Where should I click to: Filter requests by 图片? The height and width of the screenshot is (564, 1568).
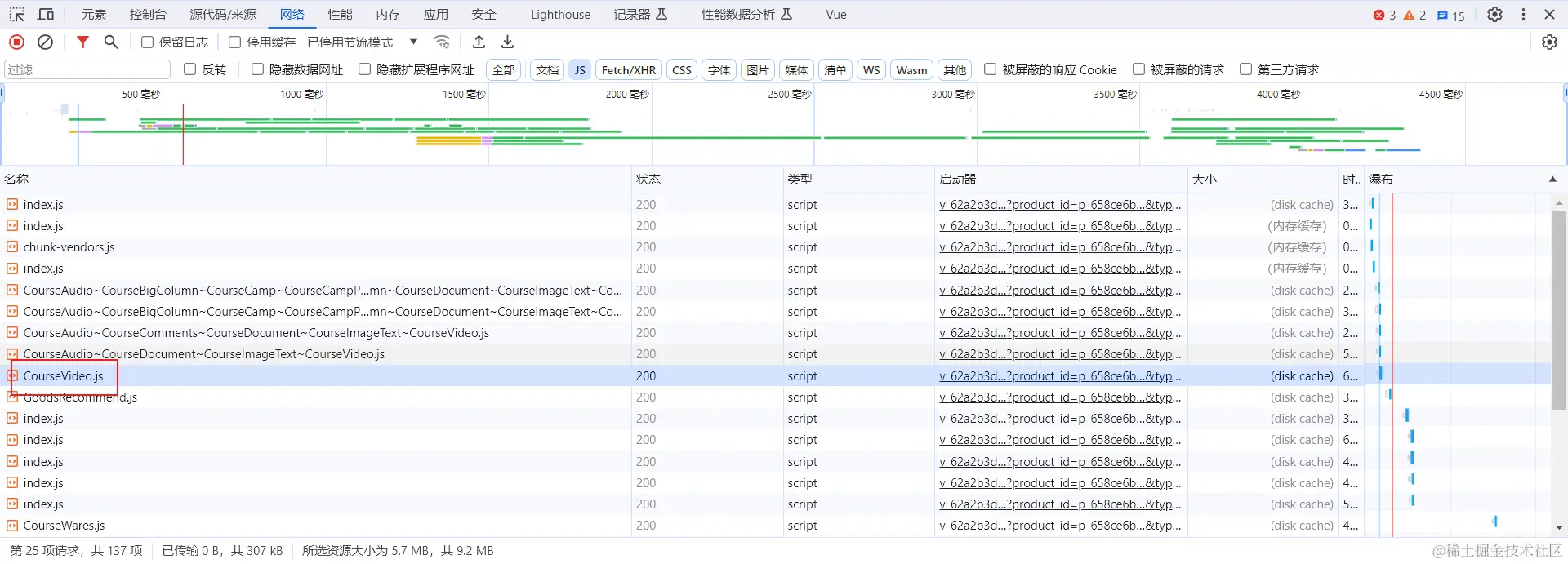(x=758, y=70)
